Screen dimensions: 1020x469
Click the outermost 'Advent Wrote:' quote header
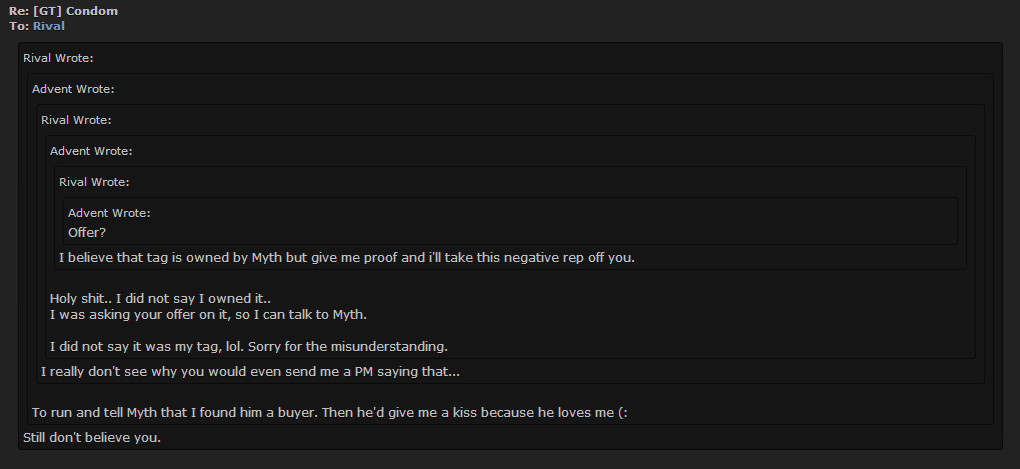click(x=74, y=89)
